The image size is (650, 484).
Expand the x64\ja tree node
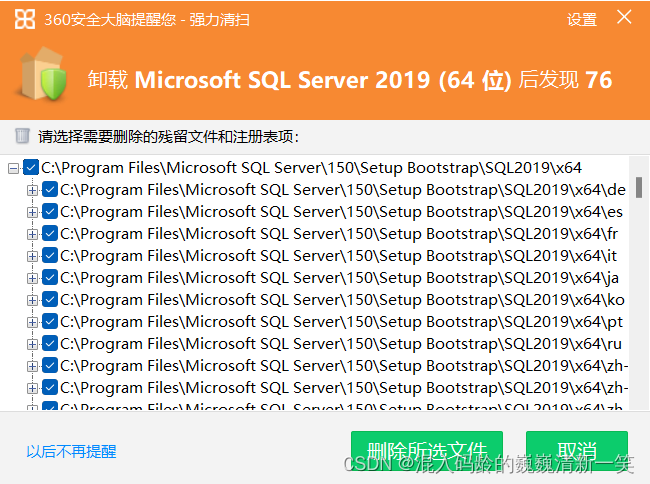[32, 278]
